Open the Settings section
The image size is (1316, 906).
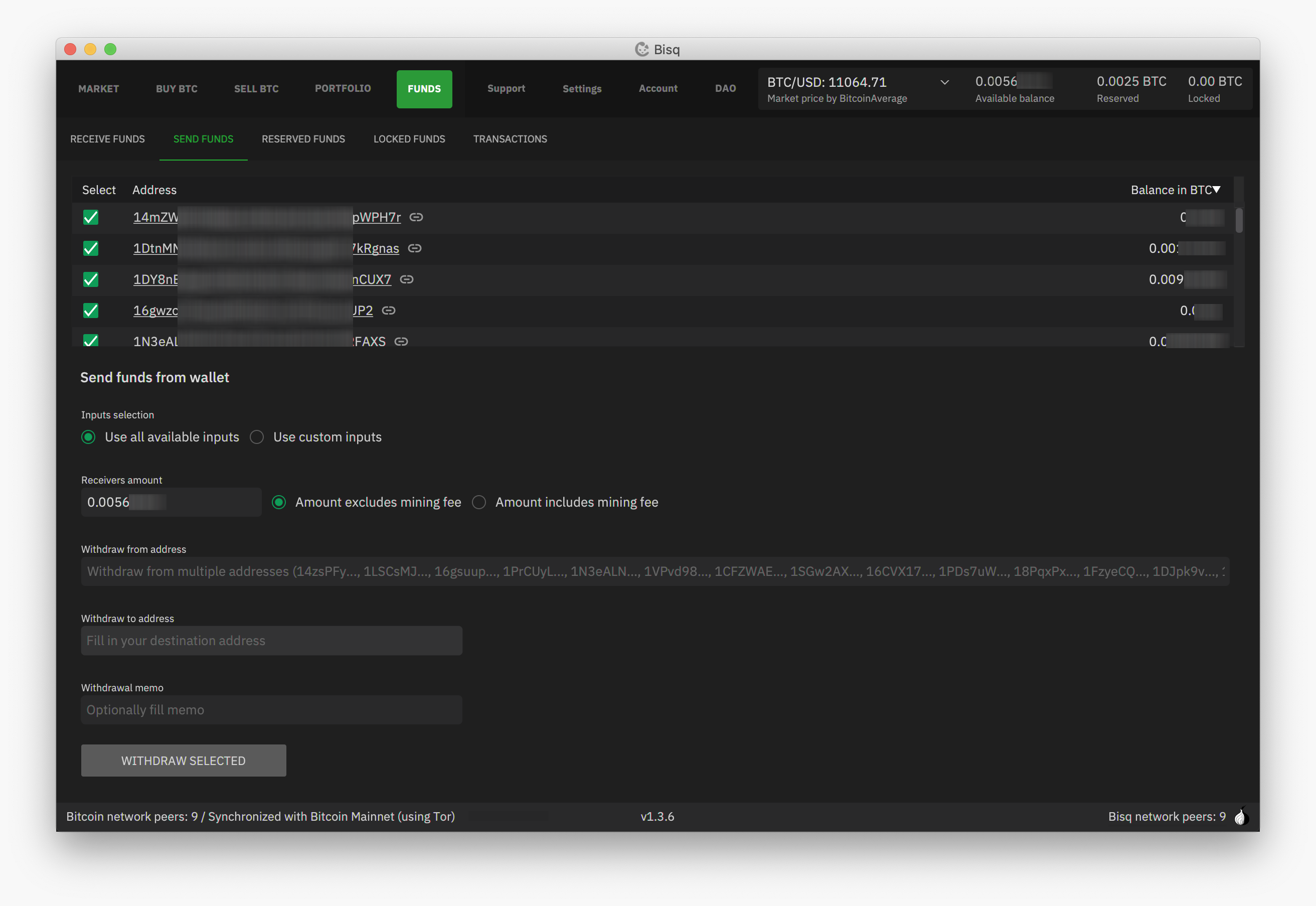pos(582,89)
